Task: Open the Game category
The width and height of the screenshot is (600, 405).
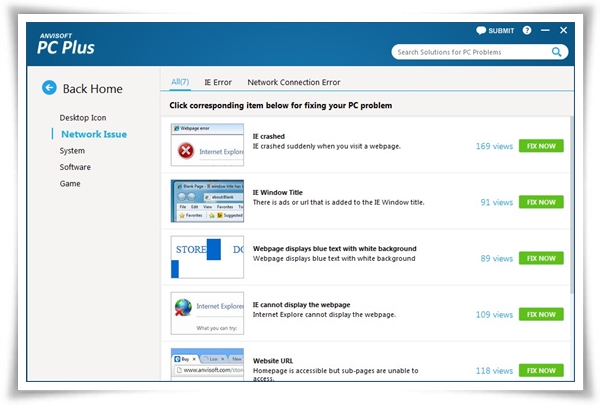Action: (70, 184)
